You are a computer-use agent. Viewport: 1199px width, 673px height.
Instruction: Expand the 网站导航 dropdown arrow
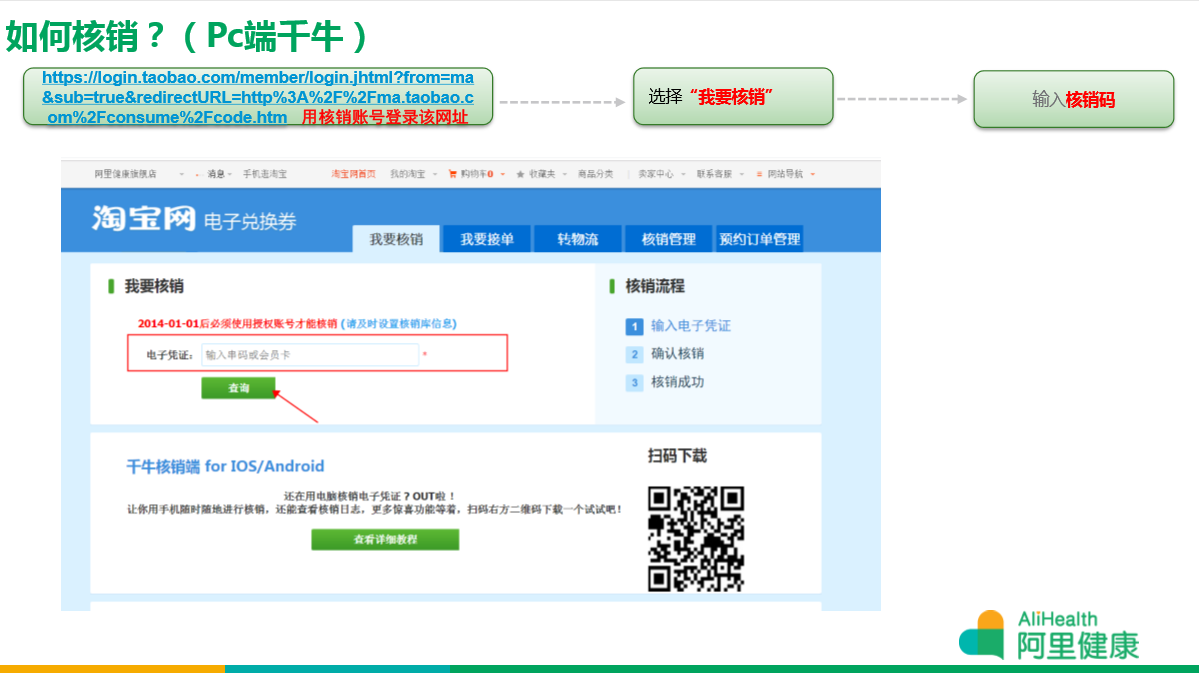click(x=812, y=174)
